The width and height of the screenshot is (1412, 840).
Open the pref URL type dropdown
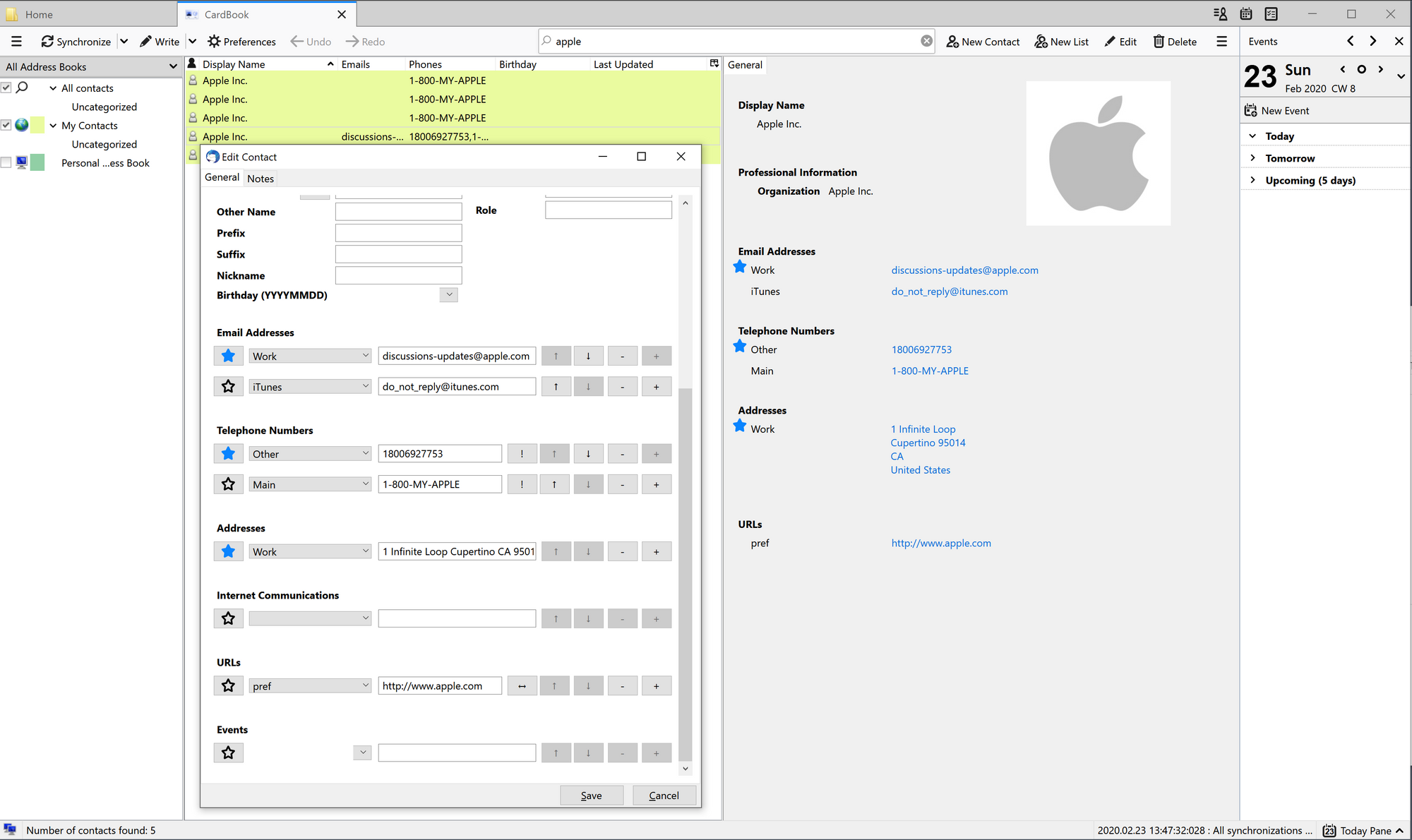coord(310,685)
